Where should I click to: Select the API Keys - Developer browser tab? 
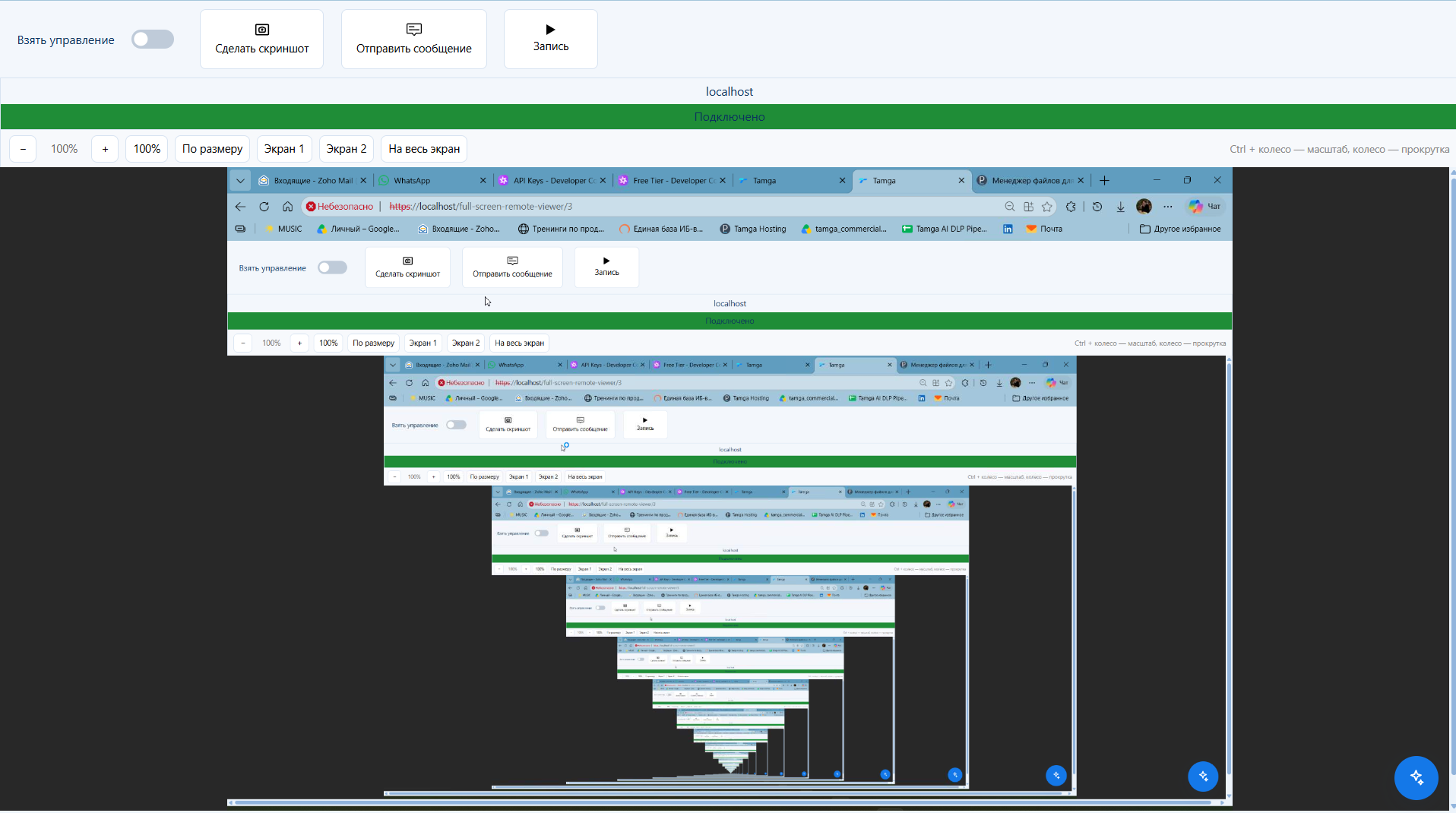point(552,181)
